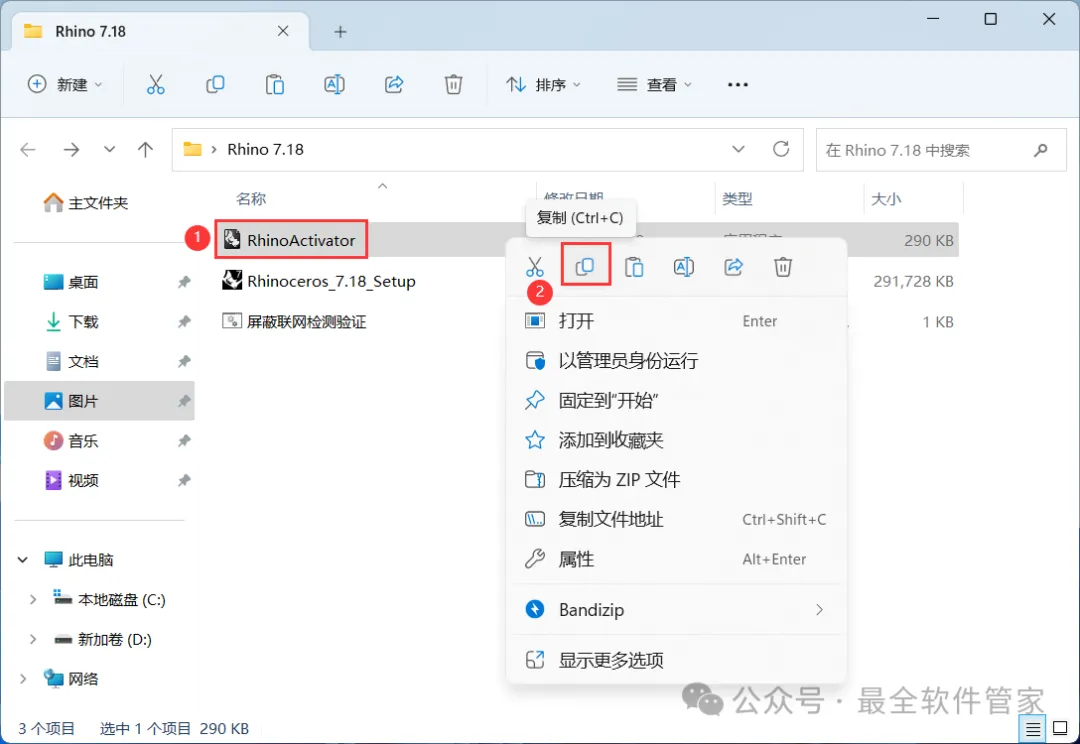
Task: Sort by the 大小 column header
Action: point(886,199)
